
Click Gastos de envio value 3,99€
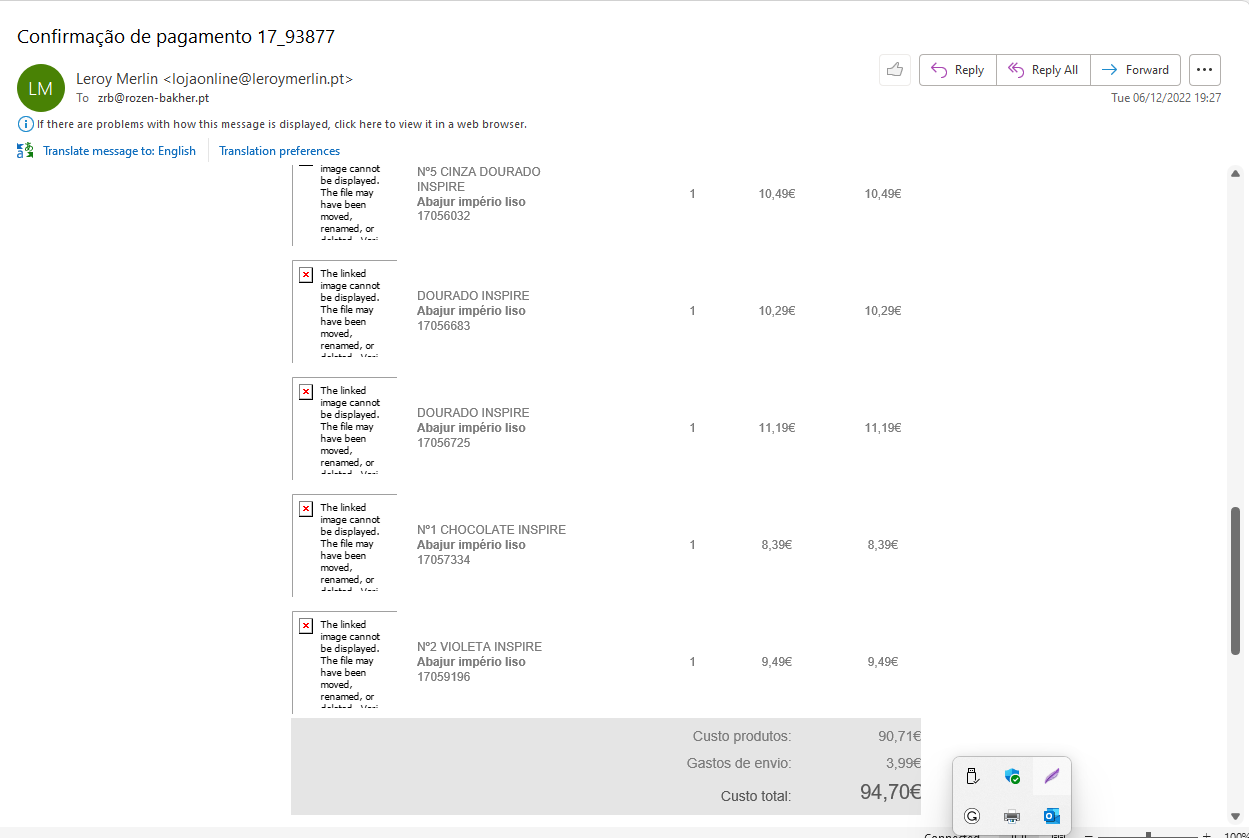click(x=903, y=763)
